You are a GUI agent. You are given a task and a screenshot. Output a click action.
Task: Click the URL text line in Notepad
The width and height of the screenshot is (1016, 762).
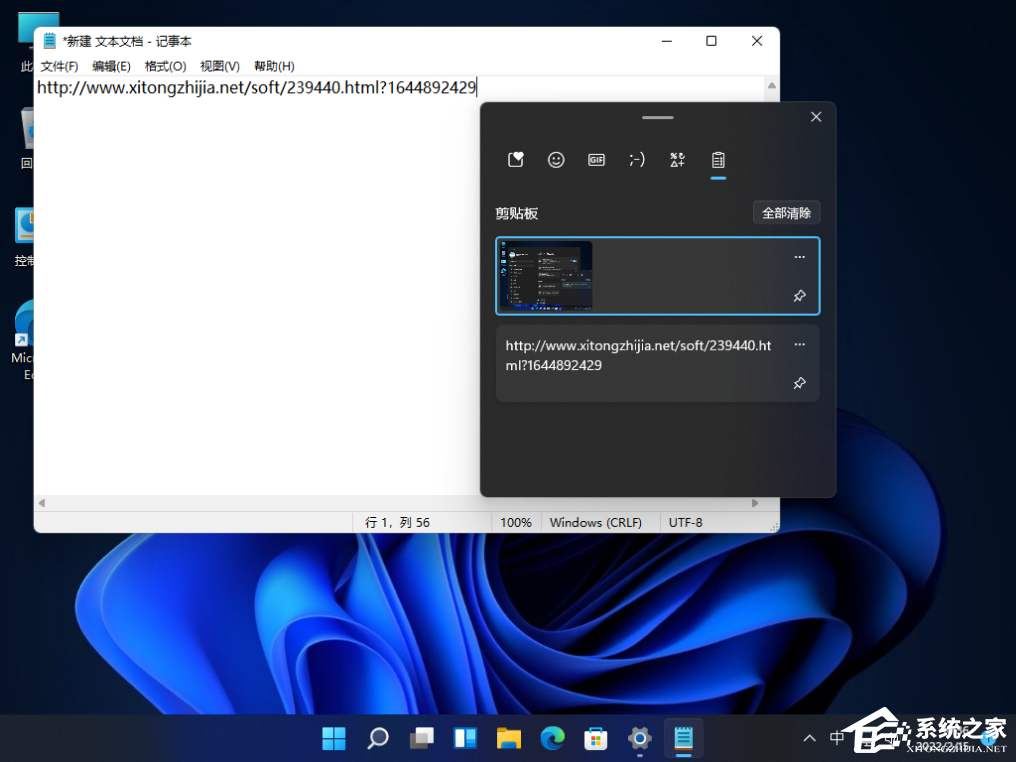pos(257,87)
